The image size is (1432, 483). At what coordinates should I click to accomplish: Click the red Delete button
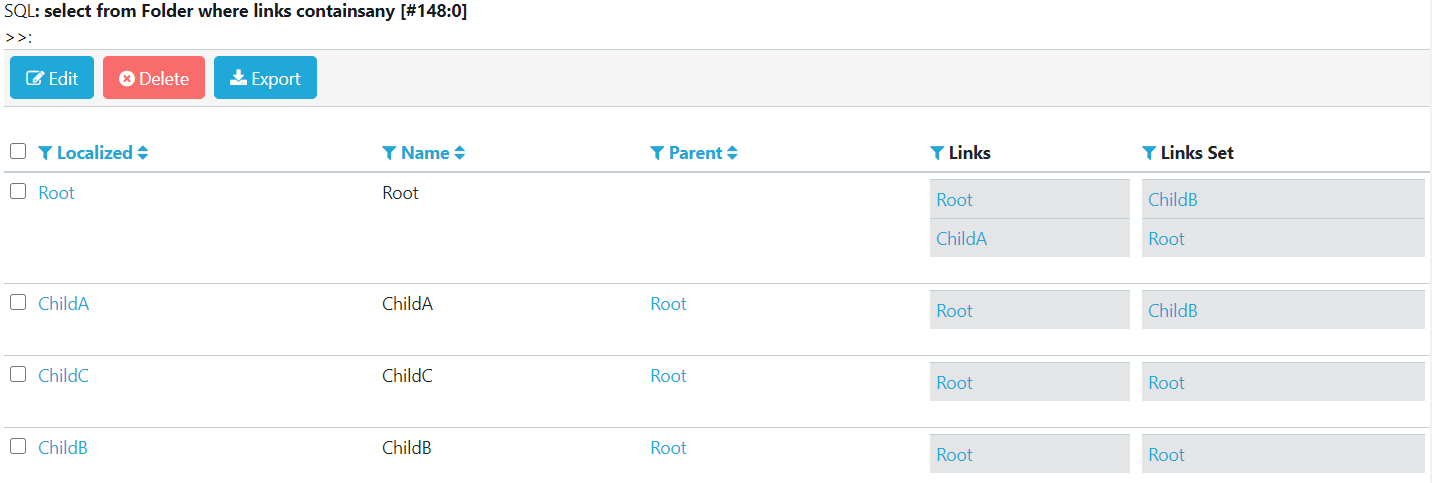coord(154,78)
